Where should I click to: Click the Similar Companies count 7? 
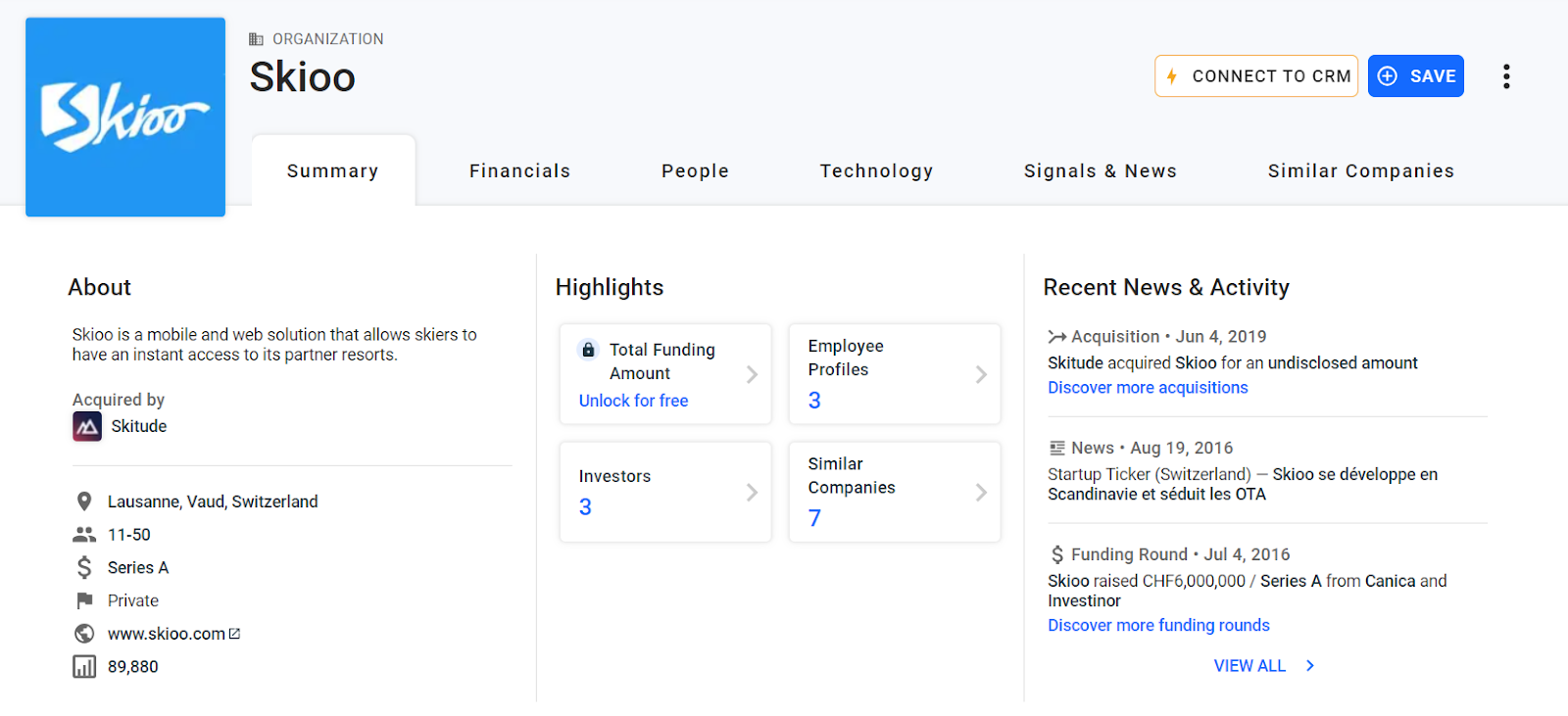pyautogui.click(x=814, y=518)
